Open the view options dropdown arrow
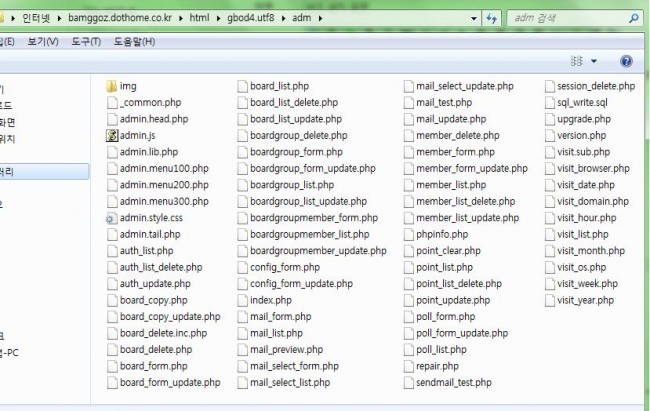Viewport: 650px width, 411px height. [594, 61]
